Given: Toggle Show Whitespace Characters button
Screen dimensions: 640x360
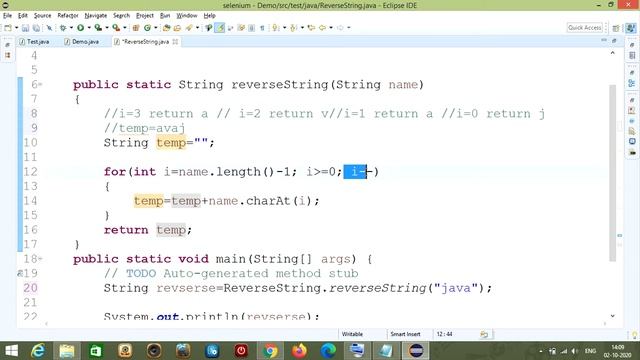Looking at the screenshot, I should [x=262, y=28].
